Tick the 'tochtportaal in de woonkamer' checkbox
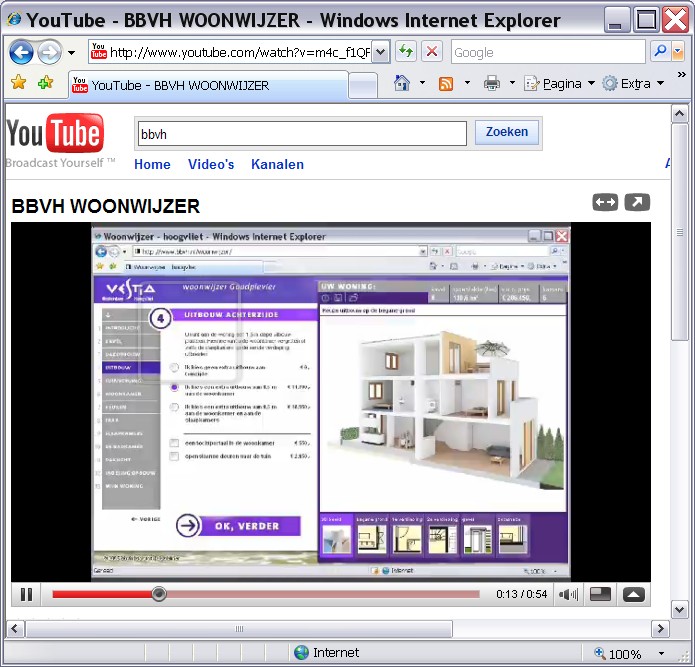Viewport: 695px width, 667px height. pos(174,443)
